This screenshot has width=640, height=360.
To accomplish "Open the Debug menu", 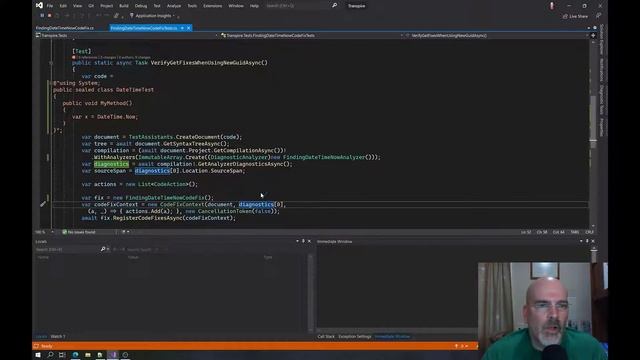I will (x=141, y=6).
